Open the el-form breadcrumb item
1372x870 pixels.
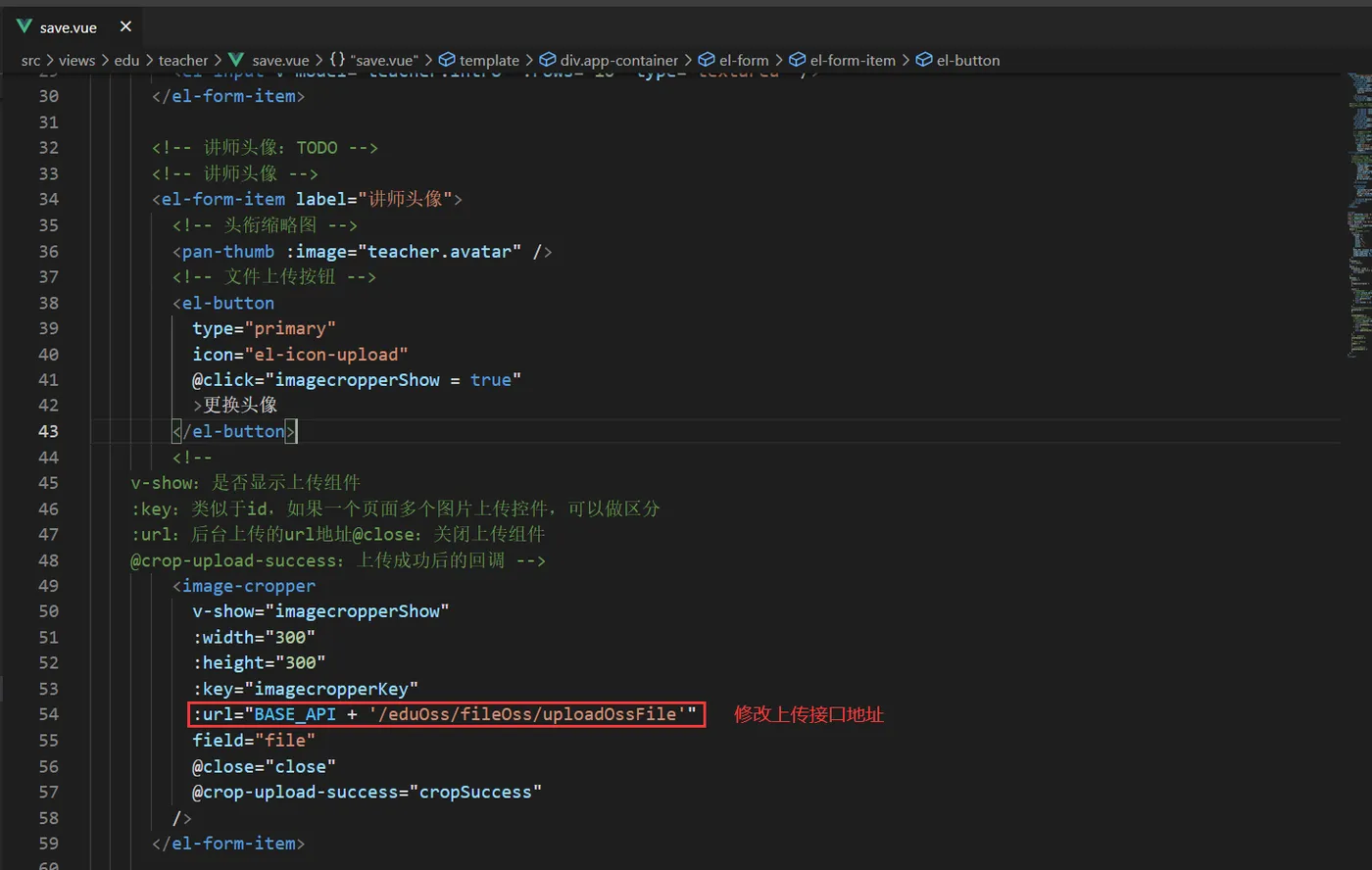coord(744,61)
